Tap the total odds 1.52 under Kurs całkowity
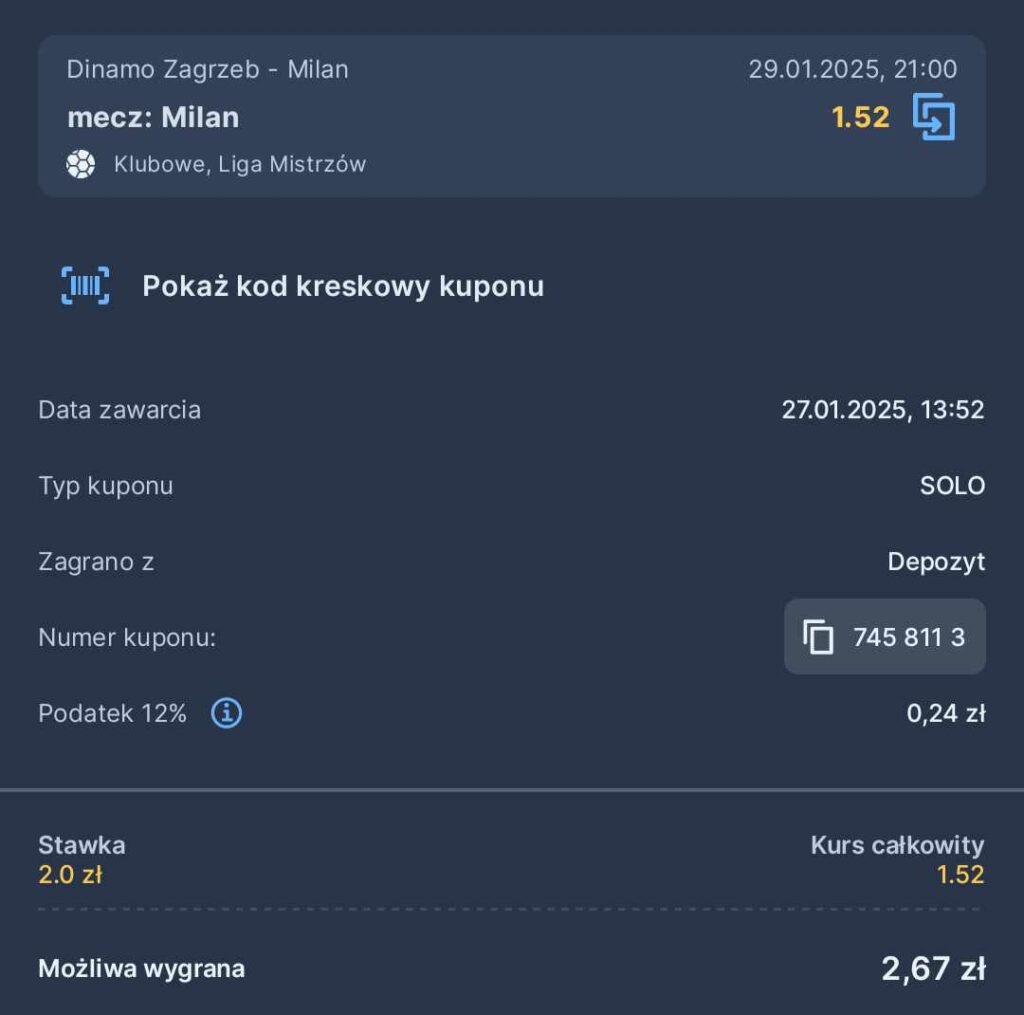 pos(960,875)
